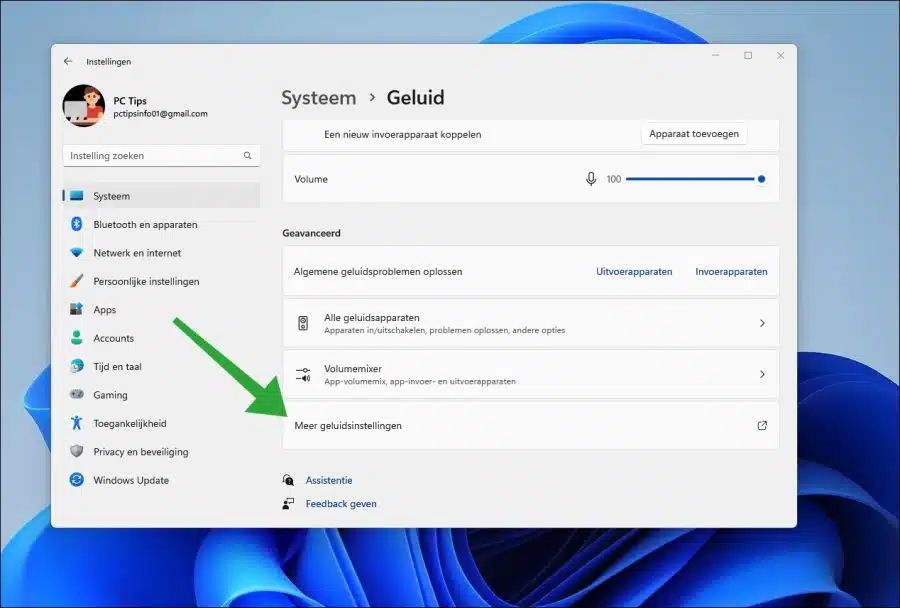Click the speaker icon for Alle geluidsapparaten
This screenshot has height=608, width=900.
click(x=303, y=323)
